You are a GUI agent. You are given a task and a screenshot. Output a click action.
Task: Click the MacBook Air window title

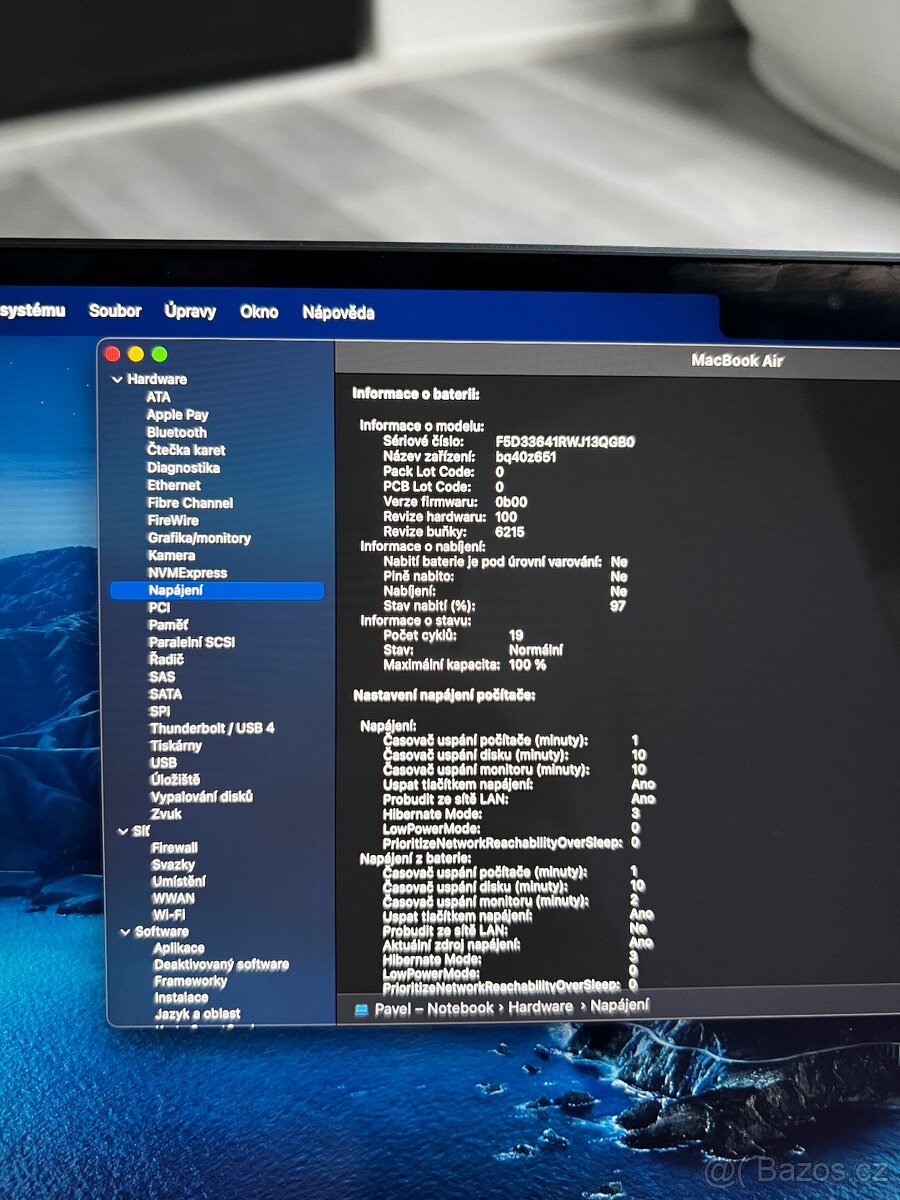coord(738,360)
